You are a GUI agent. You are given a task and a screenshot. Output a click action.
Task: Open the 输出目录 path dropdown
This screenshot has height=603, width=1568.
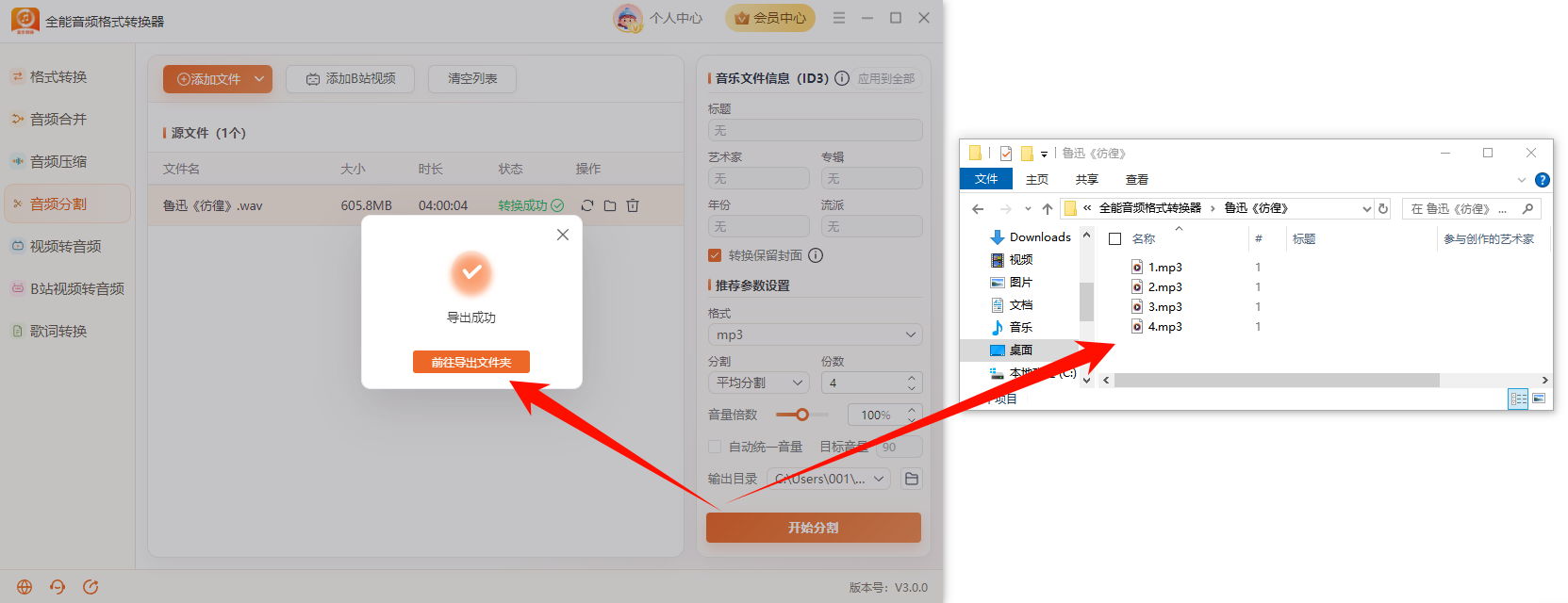point(829,479)
